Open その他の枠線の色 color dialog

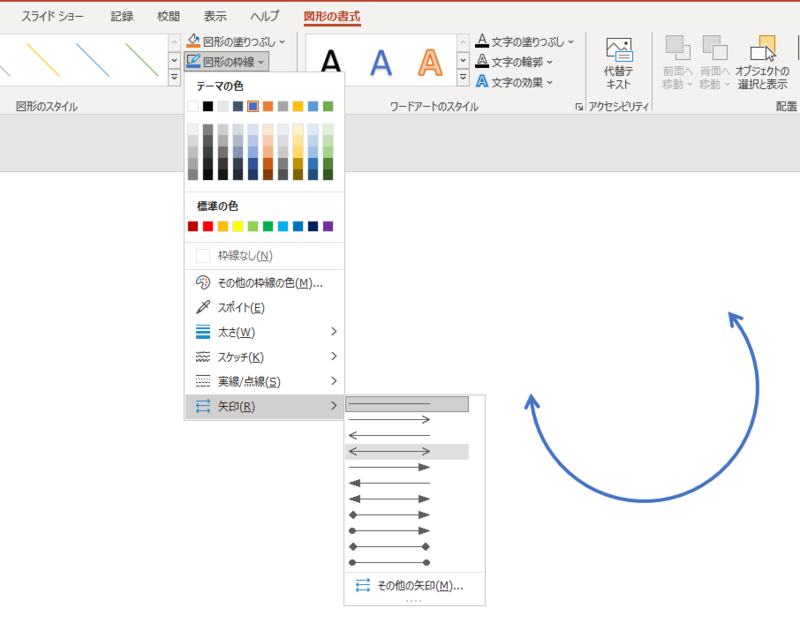coord(248,283)
